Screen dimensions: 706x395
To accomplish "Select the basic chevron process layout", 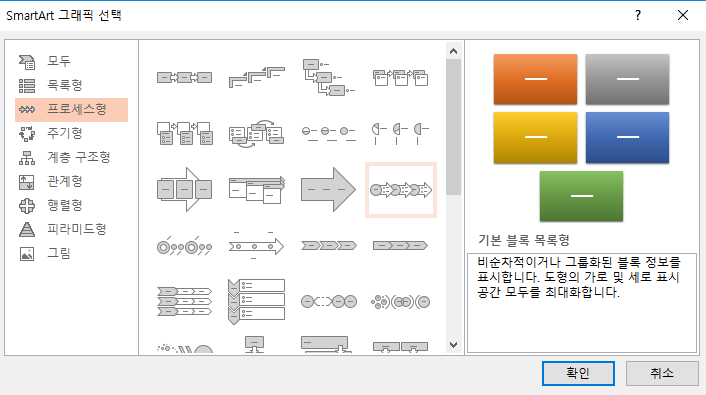I will point(328,245).
